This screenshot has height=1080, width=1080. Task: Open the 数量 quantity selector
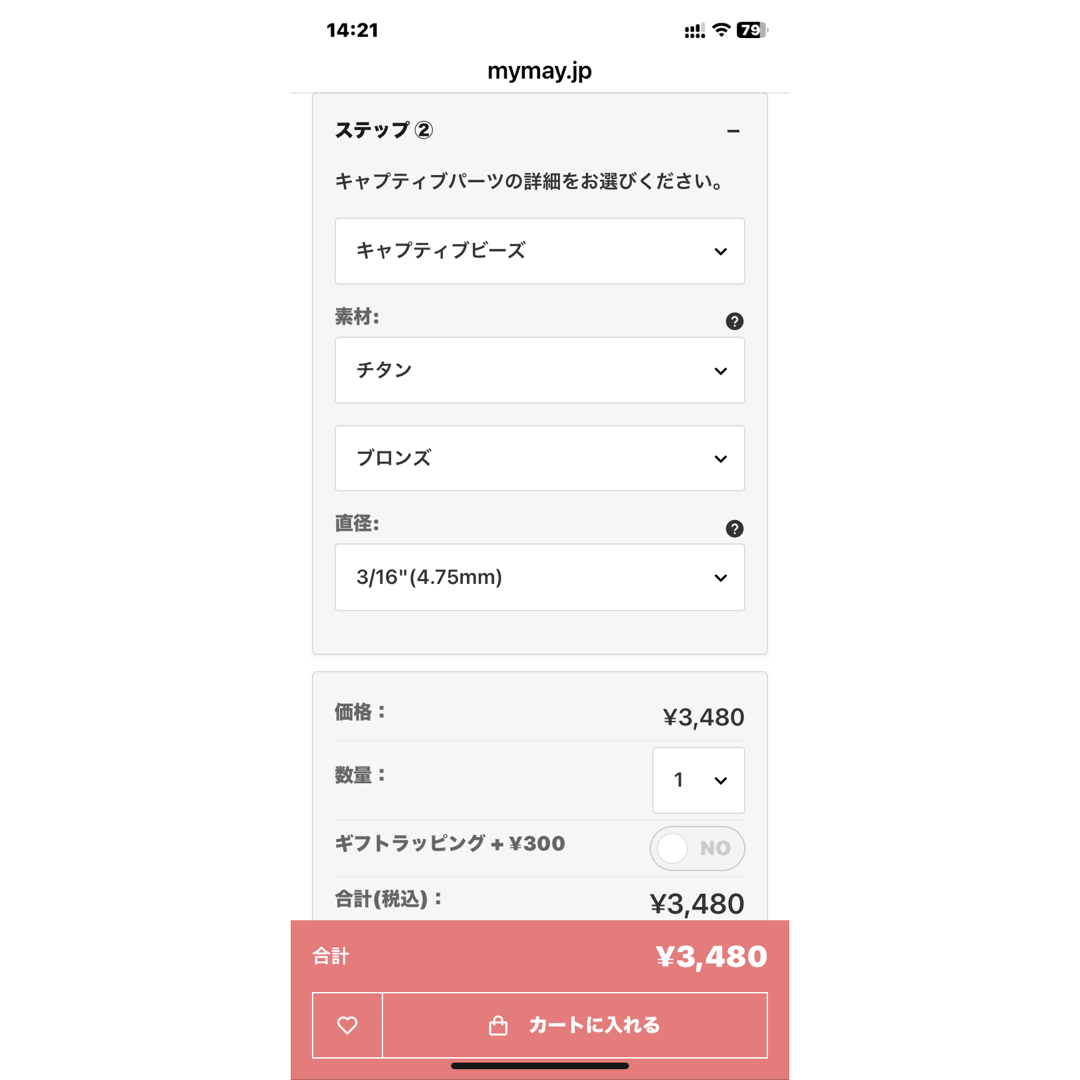pyautogui.click(x=698, y=780)
